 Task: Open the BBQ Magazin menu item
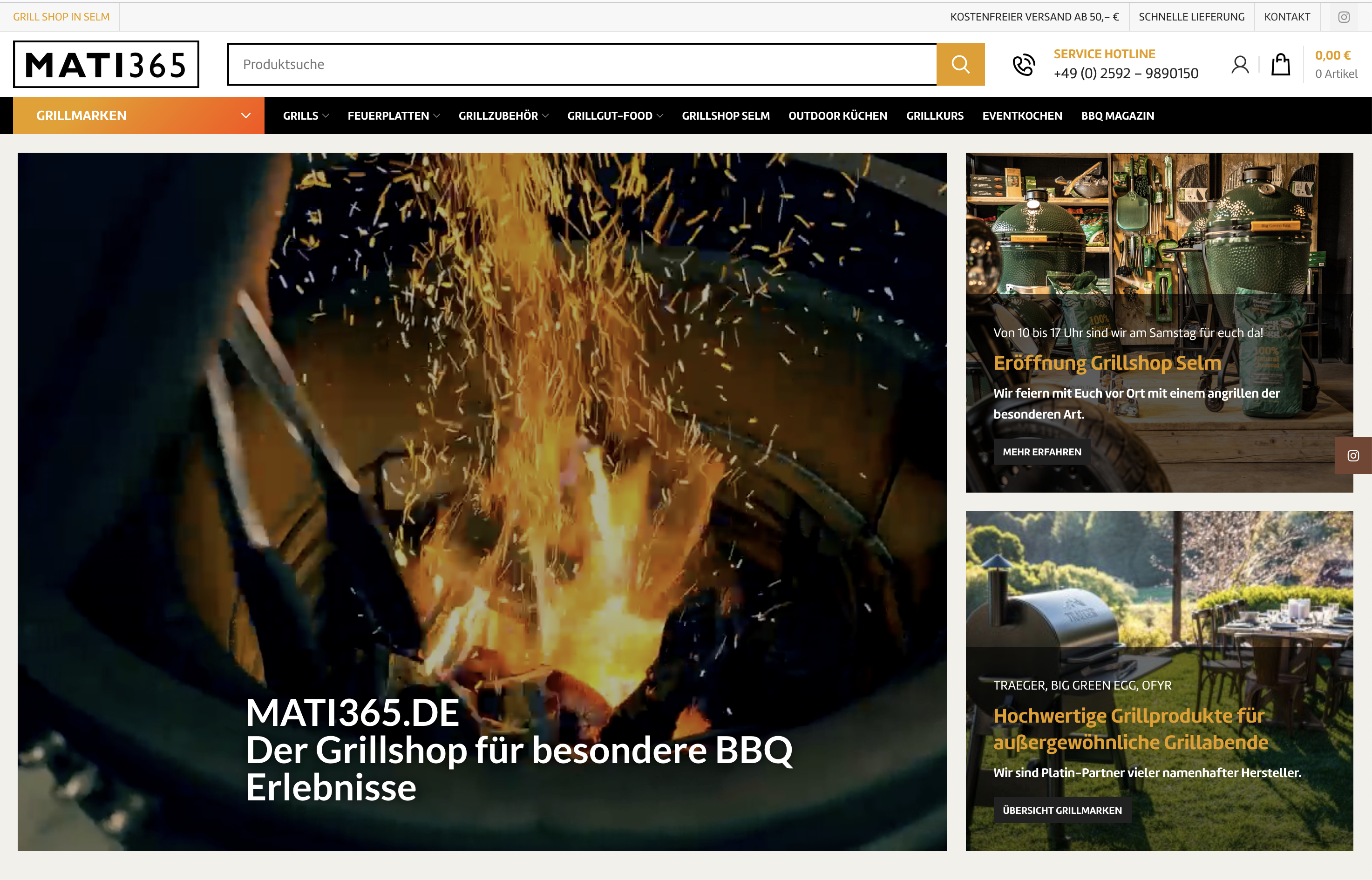[x=1117, y=116]
